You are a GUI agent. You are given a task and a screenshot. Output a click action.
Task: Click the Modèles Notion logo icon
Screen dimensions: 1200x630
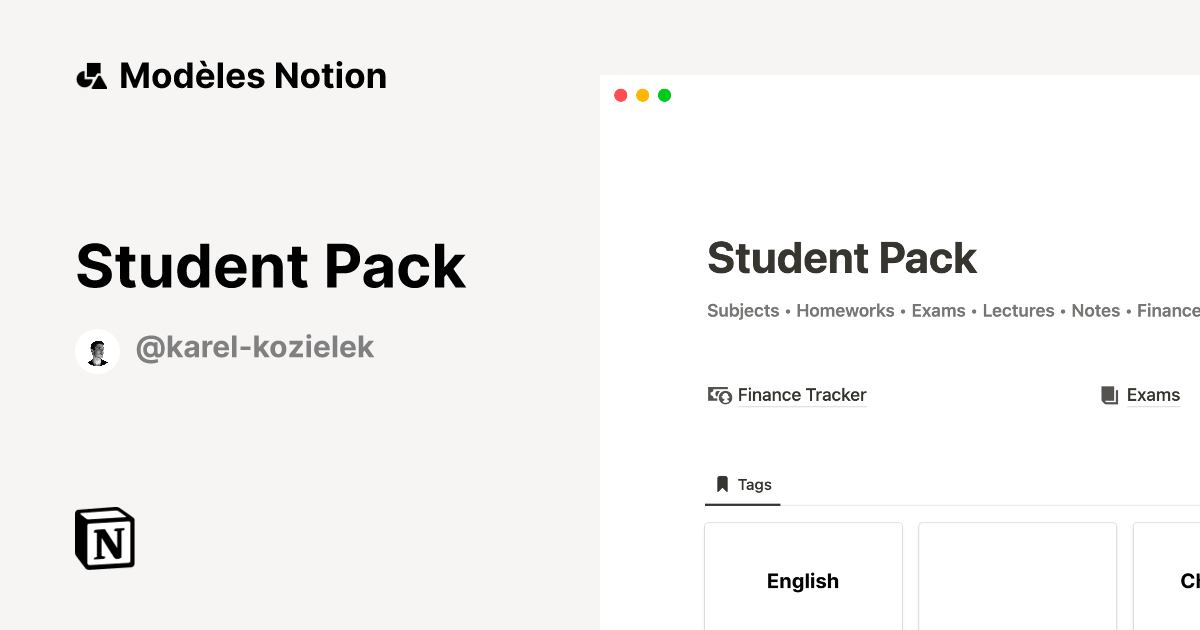pyautogui.click(x=92, y=75)
